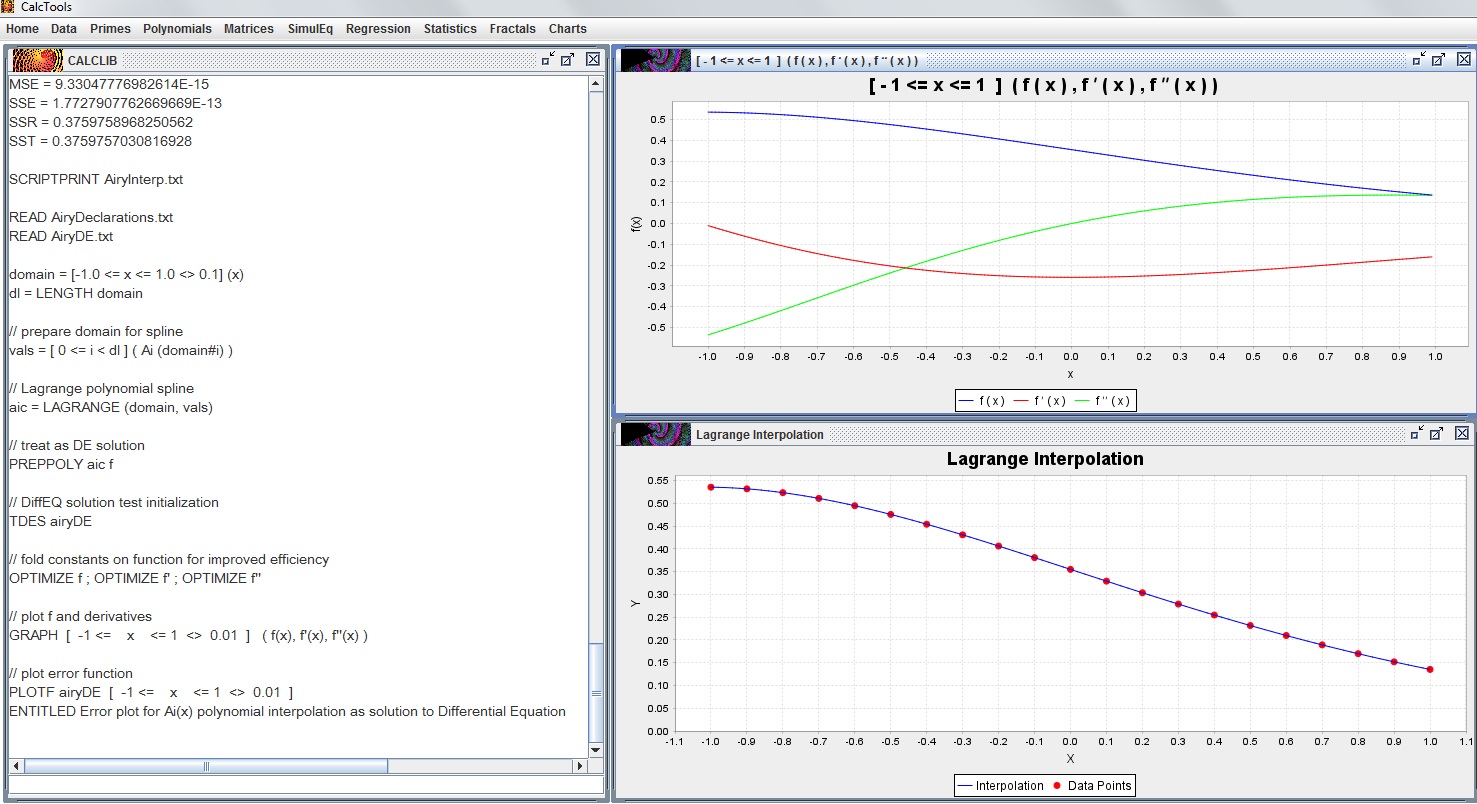
Task: Open the Charts menu
Action: coord(568,29)
